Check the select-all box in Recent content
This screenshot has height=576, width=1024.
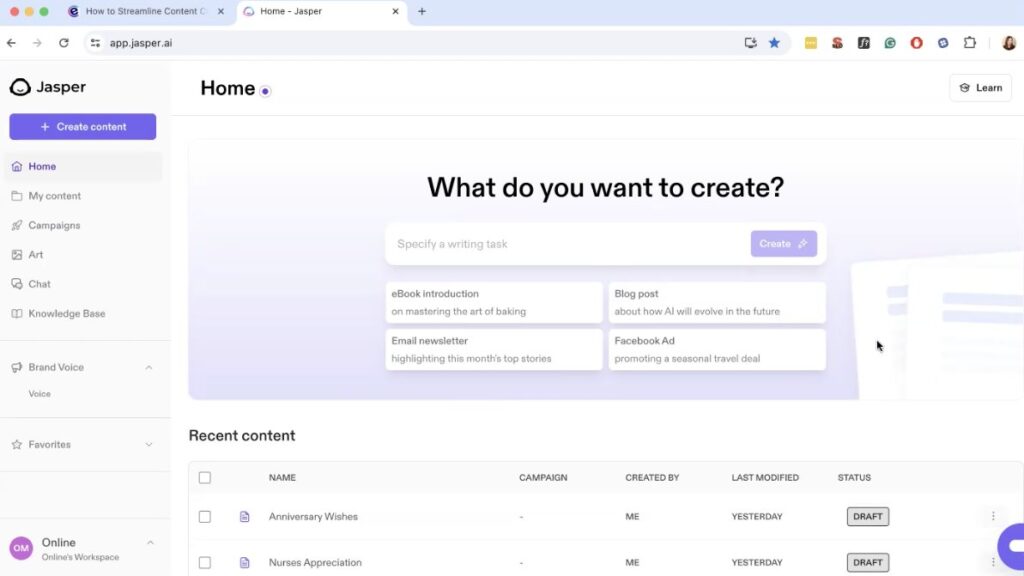205,477
